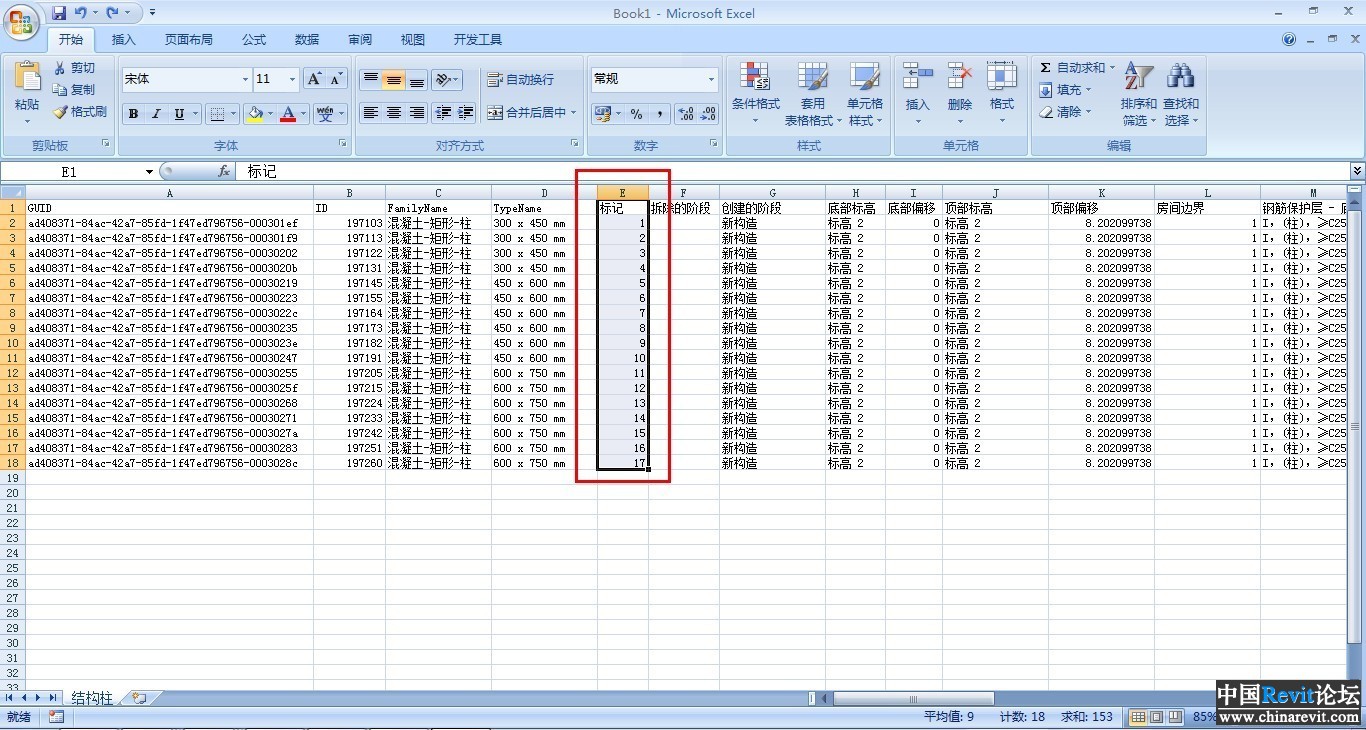Toggle center horizontal alignment
Image resolution: width=1366 pixels, height=730 pixels.
pyautogui.click(x=394, y=113)
